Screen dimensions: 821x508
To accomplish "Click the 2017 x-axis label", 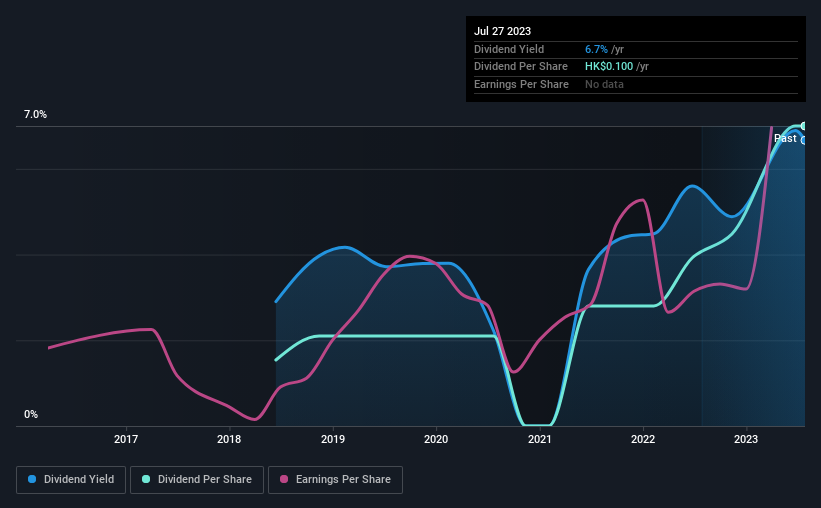I will 126,439.
